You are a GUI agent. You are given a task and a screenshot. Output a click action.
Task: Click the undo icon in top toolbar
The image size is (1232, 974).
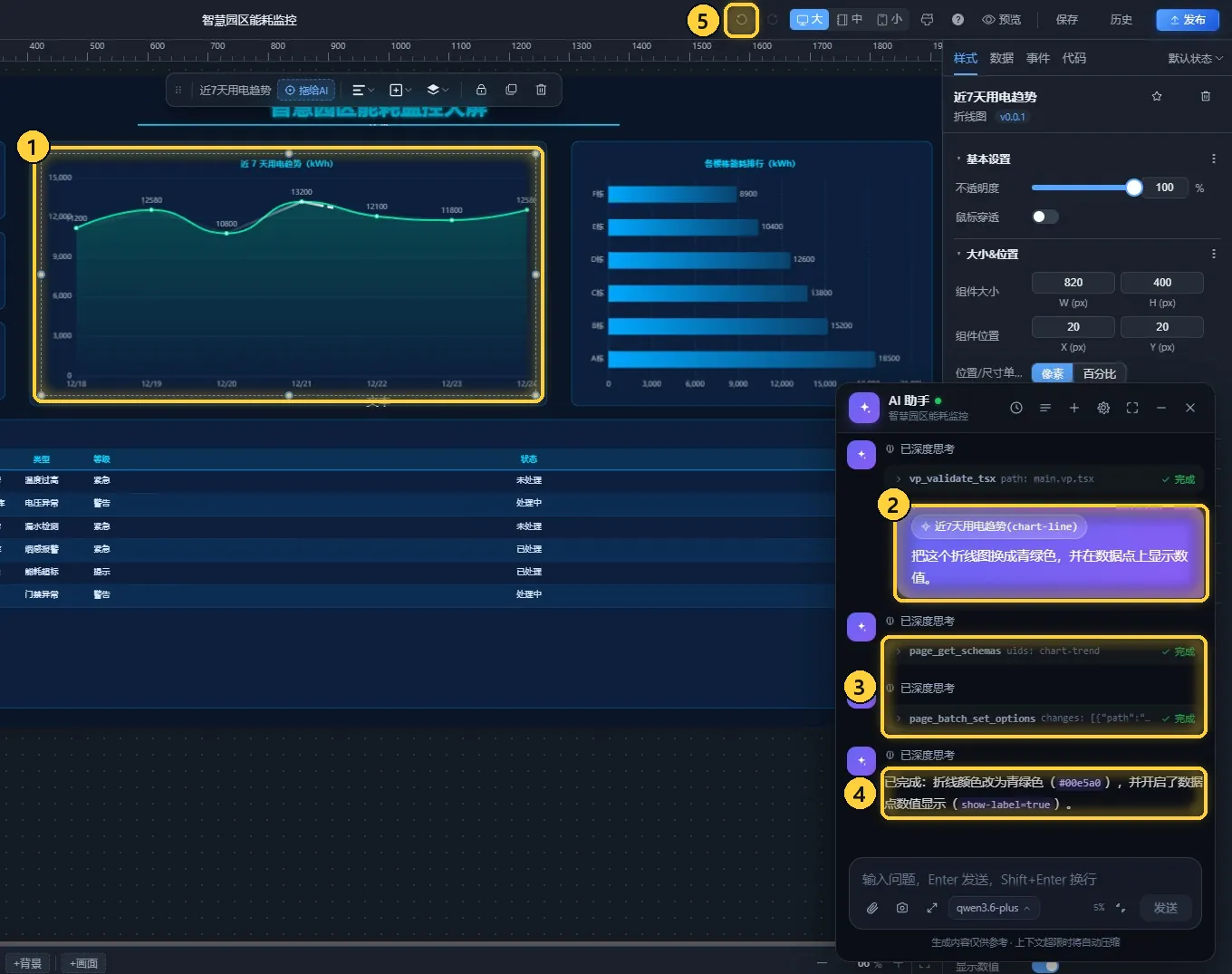[741, 20]
